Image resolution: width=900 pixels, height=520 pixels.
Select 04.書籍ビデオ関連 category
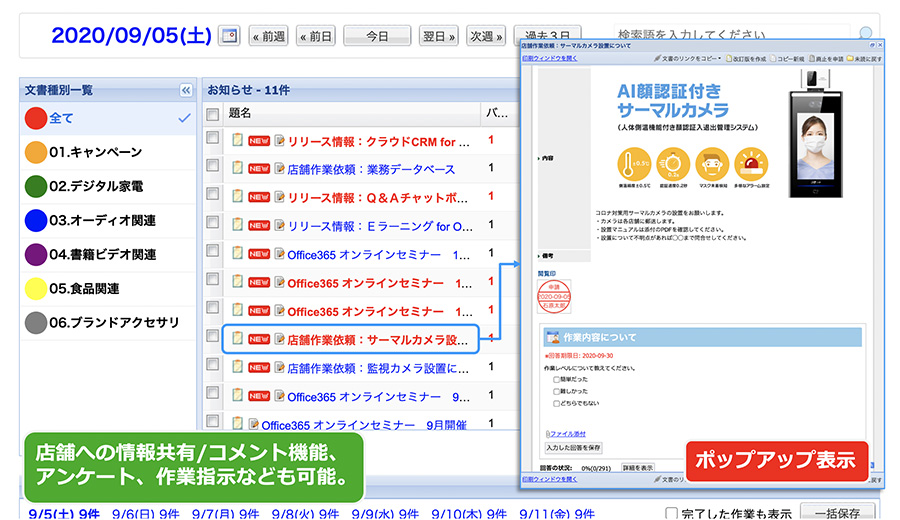108,254
